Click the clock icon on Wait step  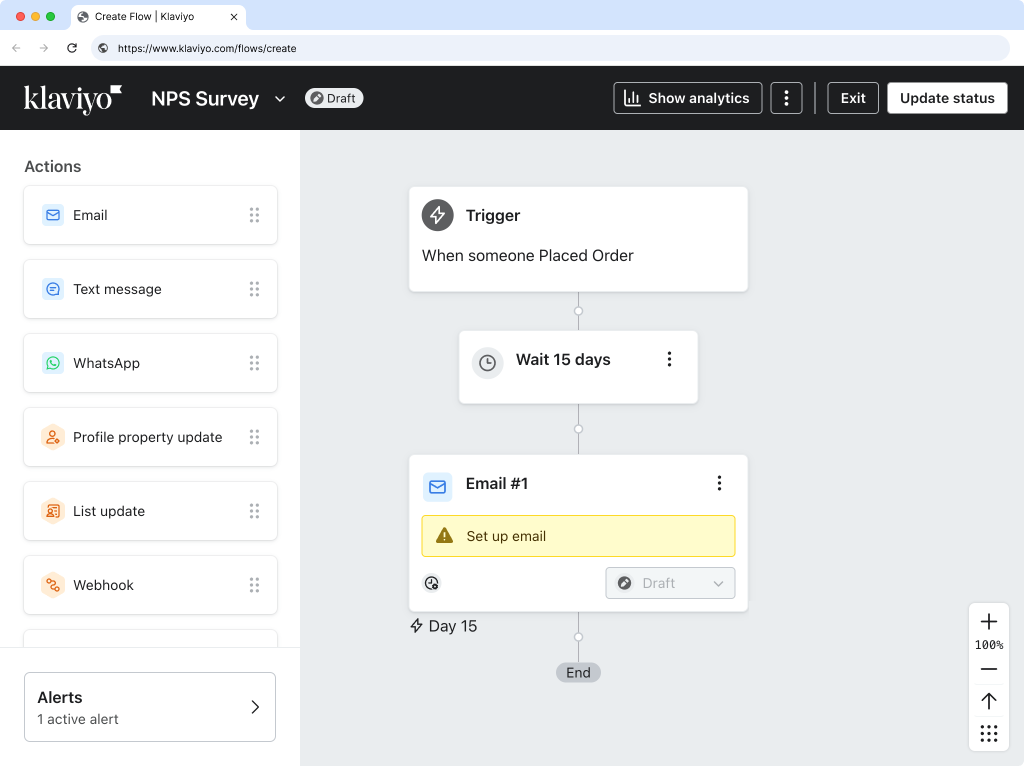coord(487,363)
